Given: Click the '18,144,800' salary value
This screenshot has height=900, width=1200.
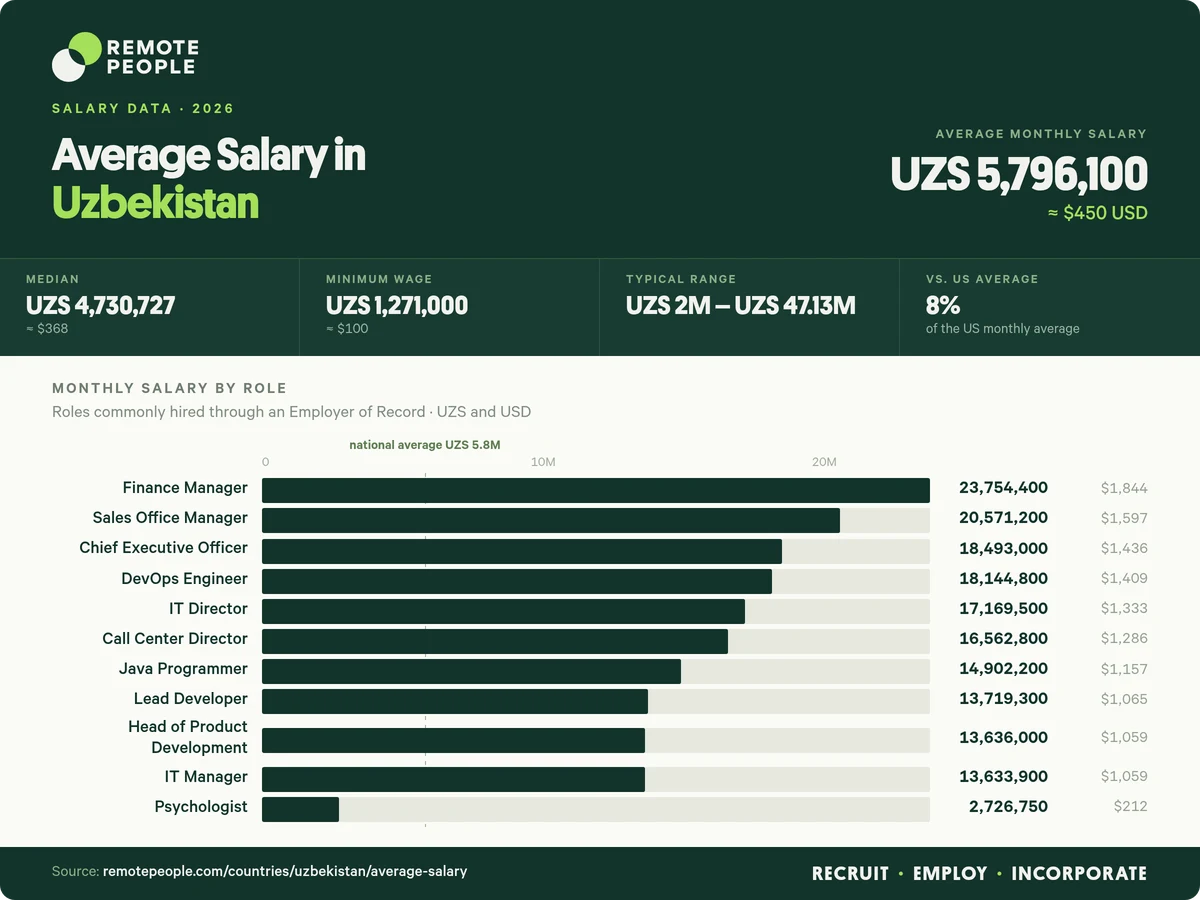Looking at the screenshot, I should click(1003, 578).
